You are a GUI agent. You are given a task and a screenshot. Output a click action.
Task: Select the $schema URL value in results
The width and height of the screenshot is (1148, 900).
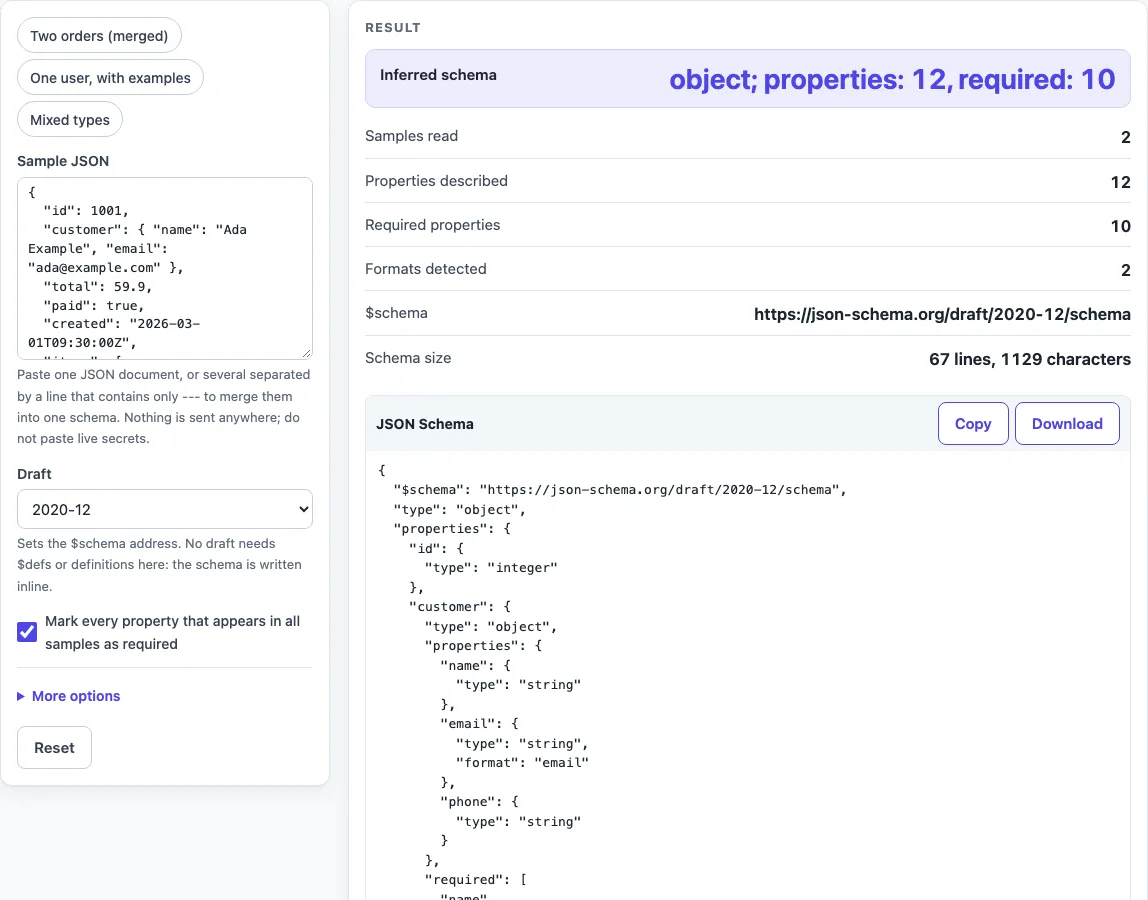coord(942,314)
